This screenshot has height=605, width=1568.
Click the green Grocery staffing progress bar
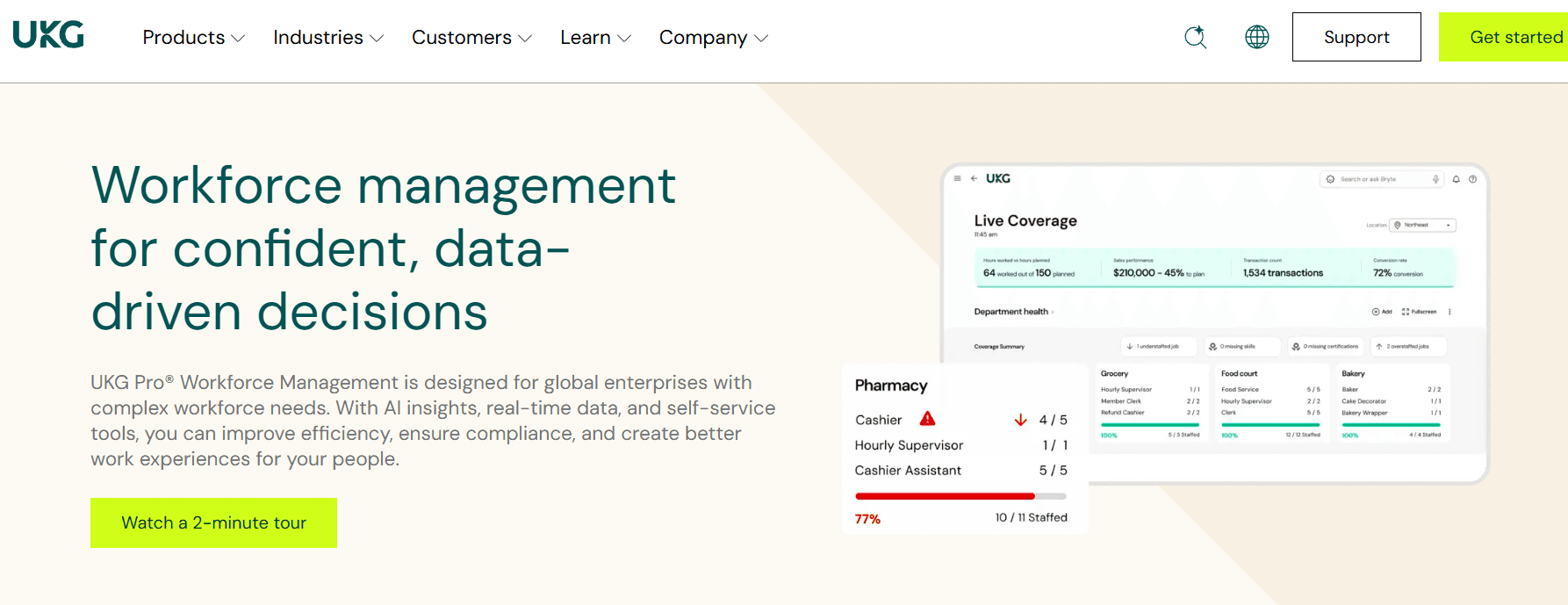(1150, 425)
